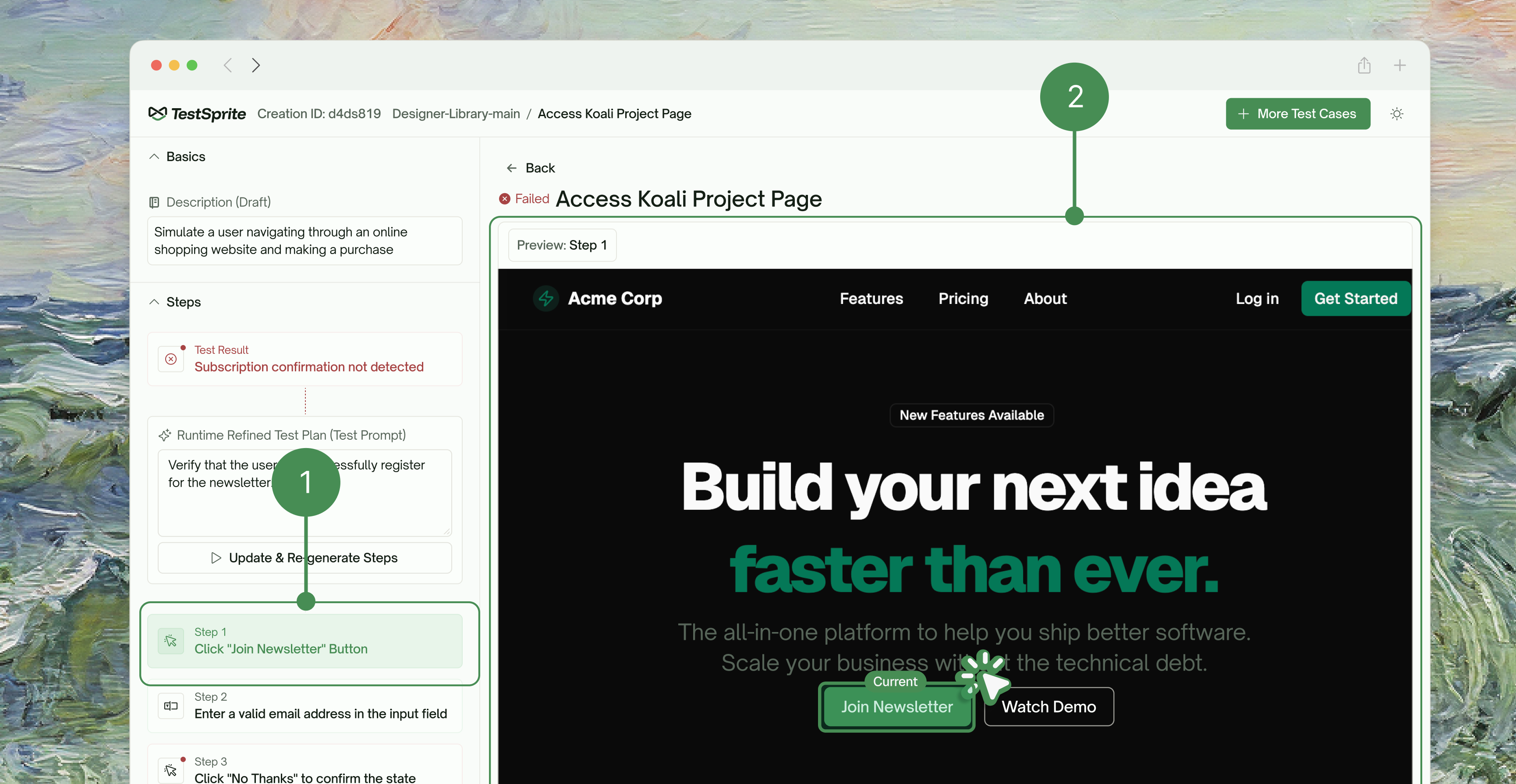The image size is (1516, 784).
Task: Click the red Failed status icon
Action: tap(505, 199)
